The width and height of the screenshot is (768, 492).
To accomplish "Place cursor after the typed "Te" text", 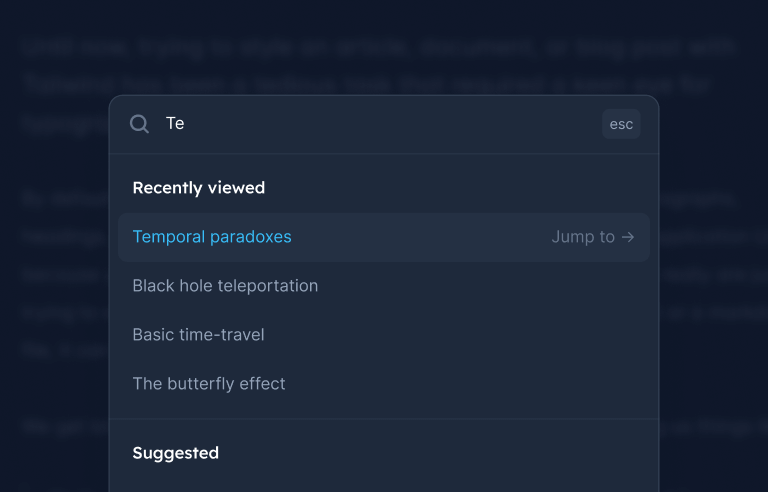I will (x=186, y=124).
